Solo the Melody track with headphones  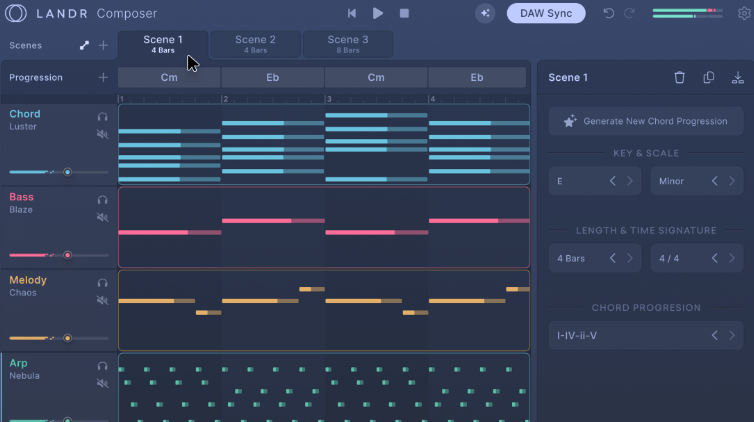(x=102, y=283)
